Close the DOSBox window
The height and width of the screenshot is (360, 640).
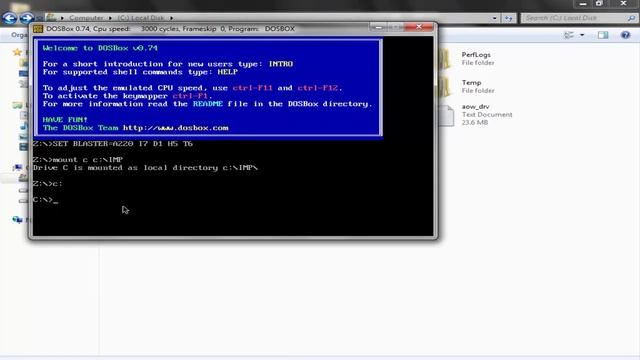pos(419,27)
